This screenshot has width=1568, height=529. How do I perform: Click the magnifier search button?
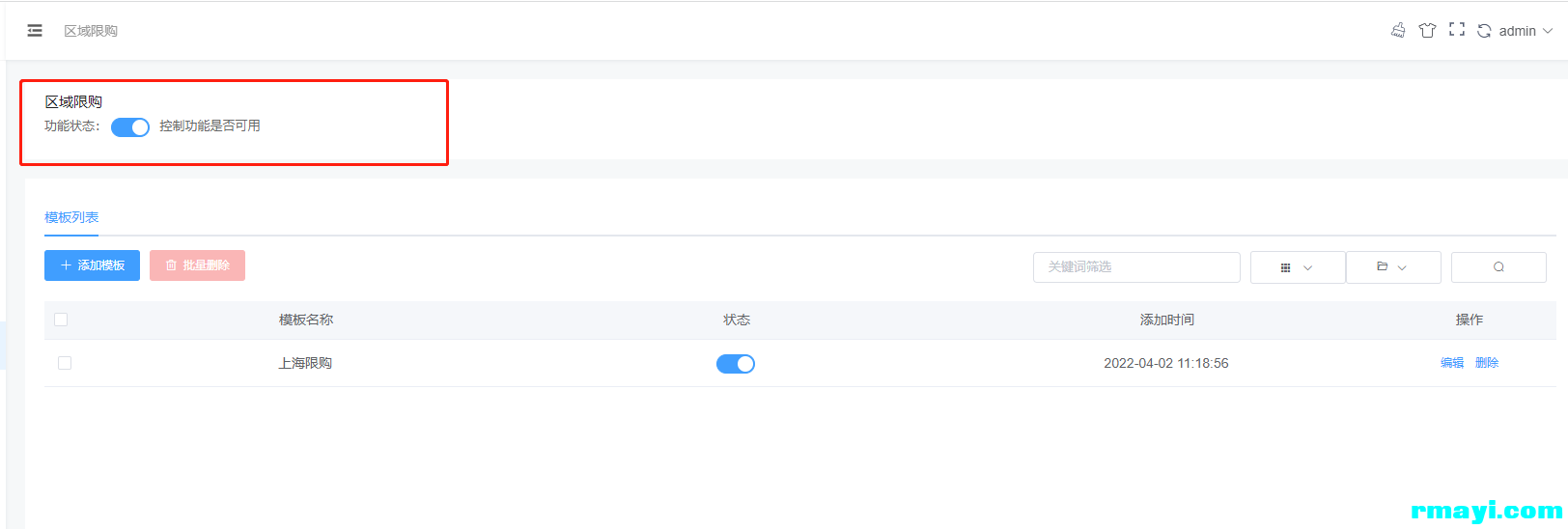[1498, 267]
